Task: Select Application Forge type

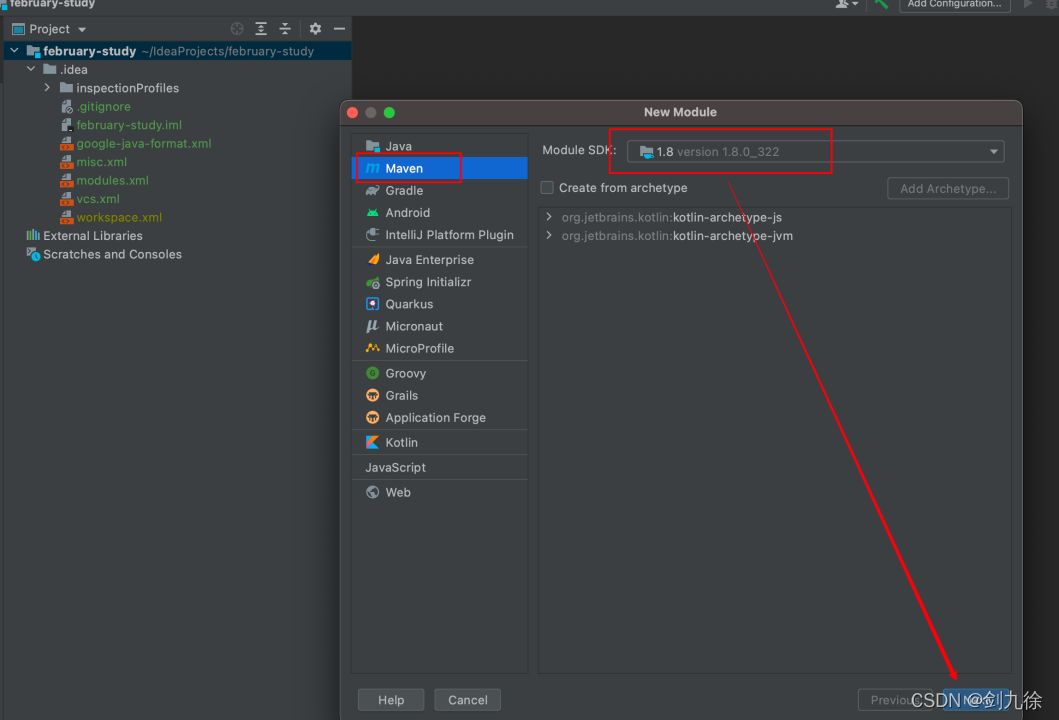Action: coord(440,417)
